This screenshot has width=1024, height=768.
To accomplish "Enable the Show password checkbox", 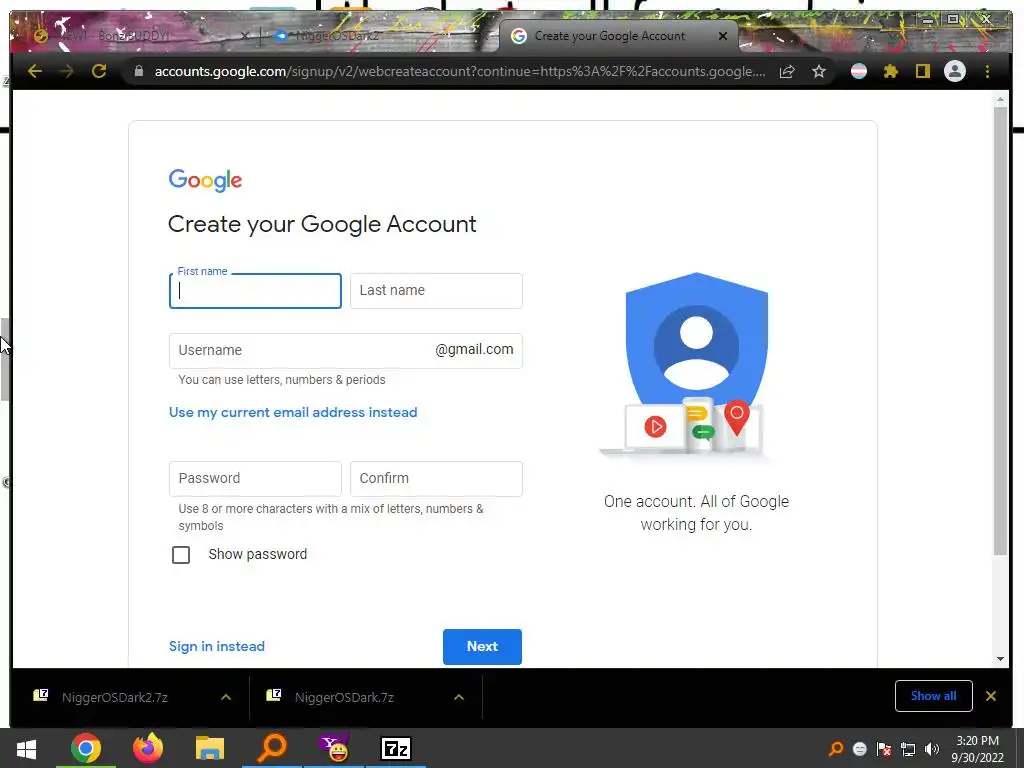I will click(x=181, y=554).
